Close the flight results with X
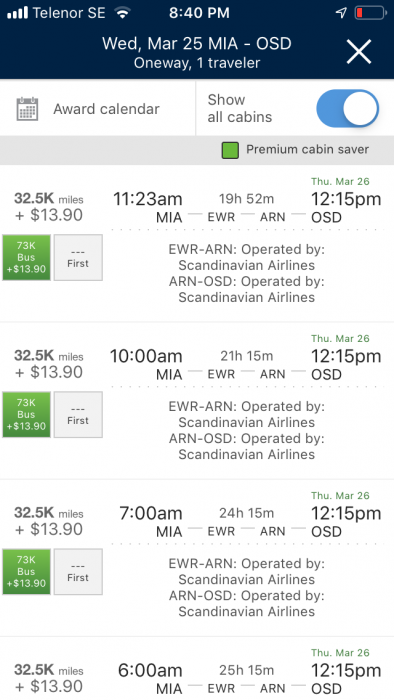Image resolution: width=394 pixels, height=700 pixels. click(x=359, y=52)
